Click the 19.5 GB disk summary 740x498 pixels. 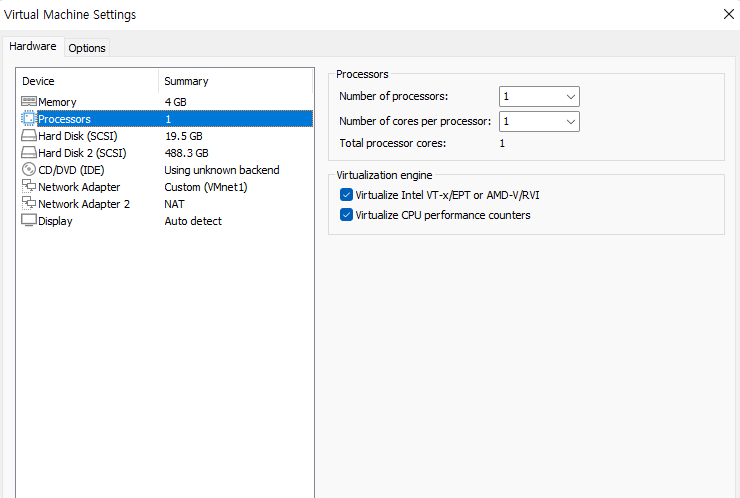click(x=184, y=136)
